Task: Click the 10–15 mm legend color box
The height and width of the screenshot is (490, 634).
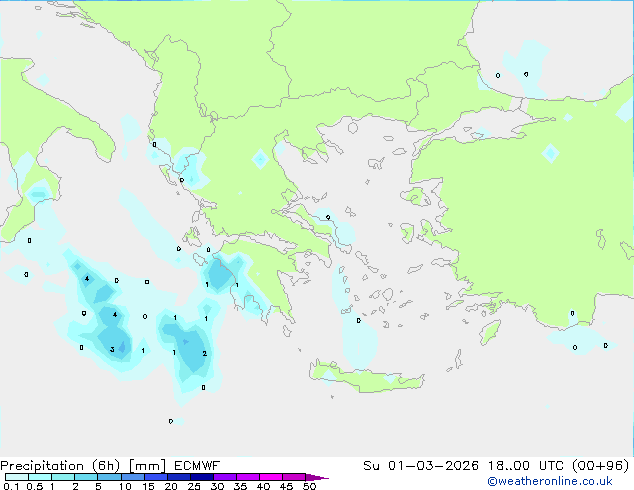Action: coord(133,477)
